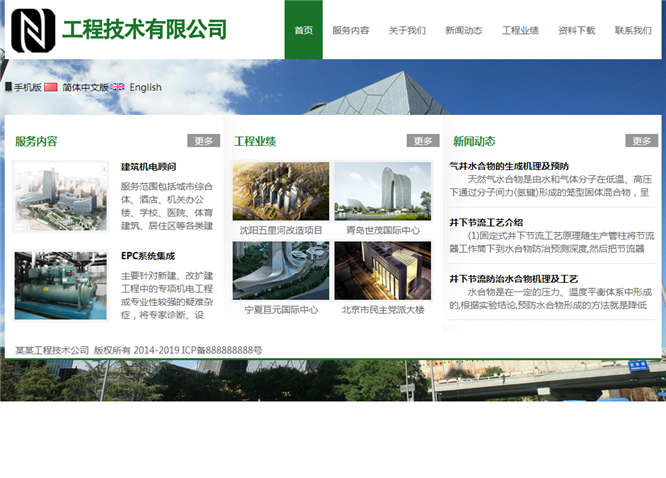Read the 井下节流工艺介绍 news article
666x478 pixels.
pyautogui.click(x=486, y=222)
